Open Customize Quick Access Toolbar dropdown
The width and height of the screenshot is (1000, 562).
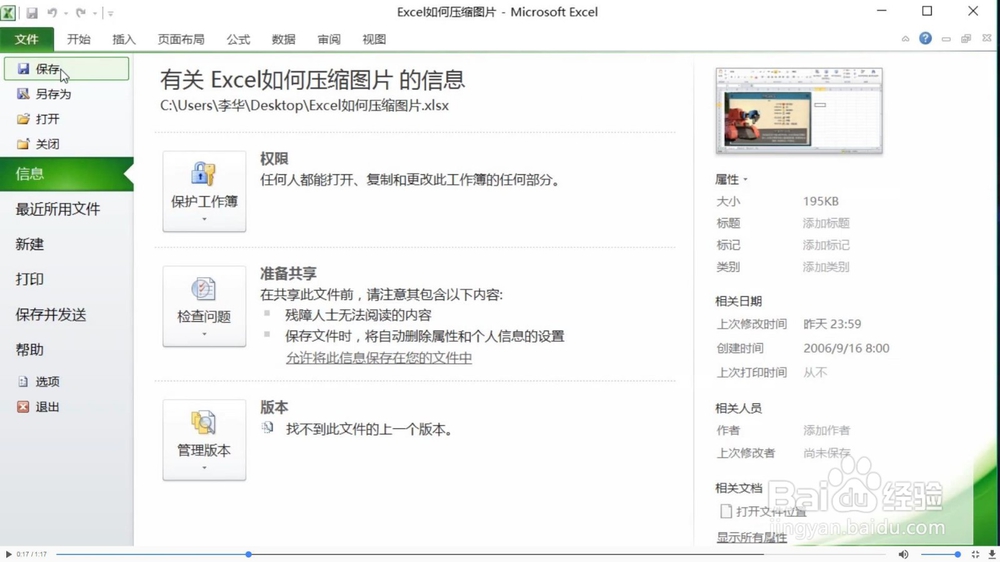coord(110,13)
